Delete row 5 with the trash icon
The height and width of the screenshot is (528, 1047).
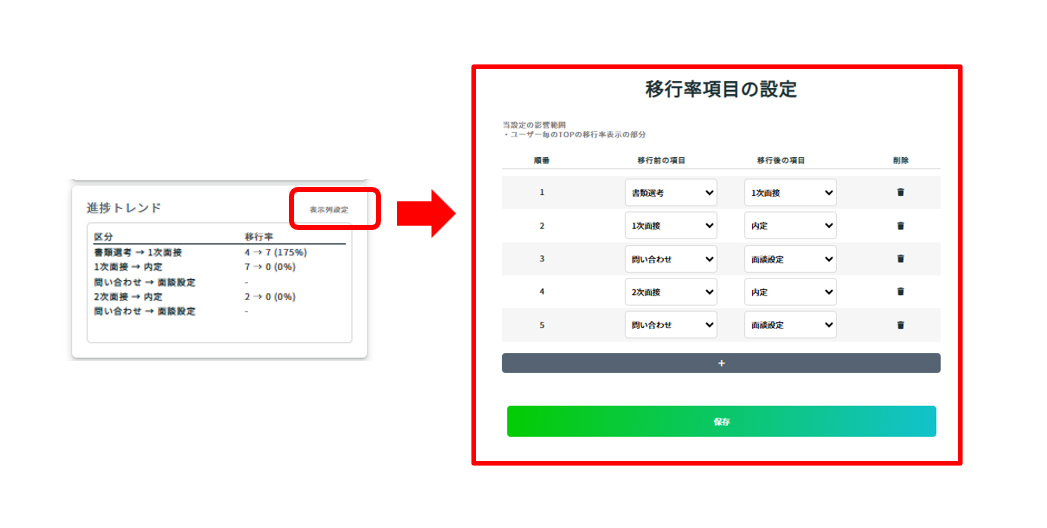(900, 325)
